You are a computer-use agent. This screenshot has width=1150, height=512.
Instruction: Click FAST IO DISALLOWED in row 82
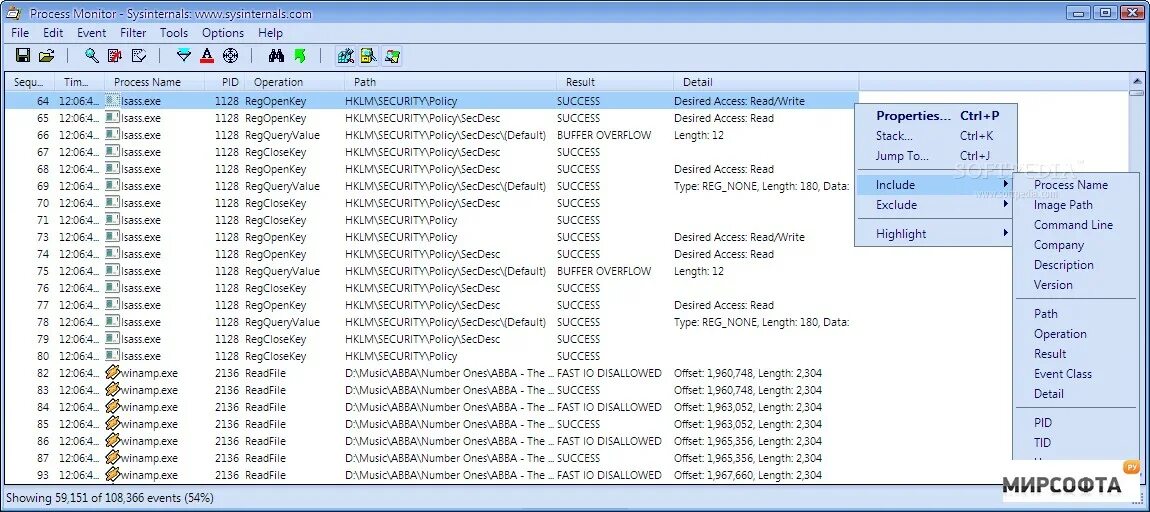(609, 373)
